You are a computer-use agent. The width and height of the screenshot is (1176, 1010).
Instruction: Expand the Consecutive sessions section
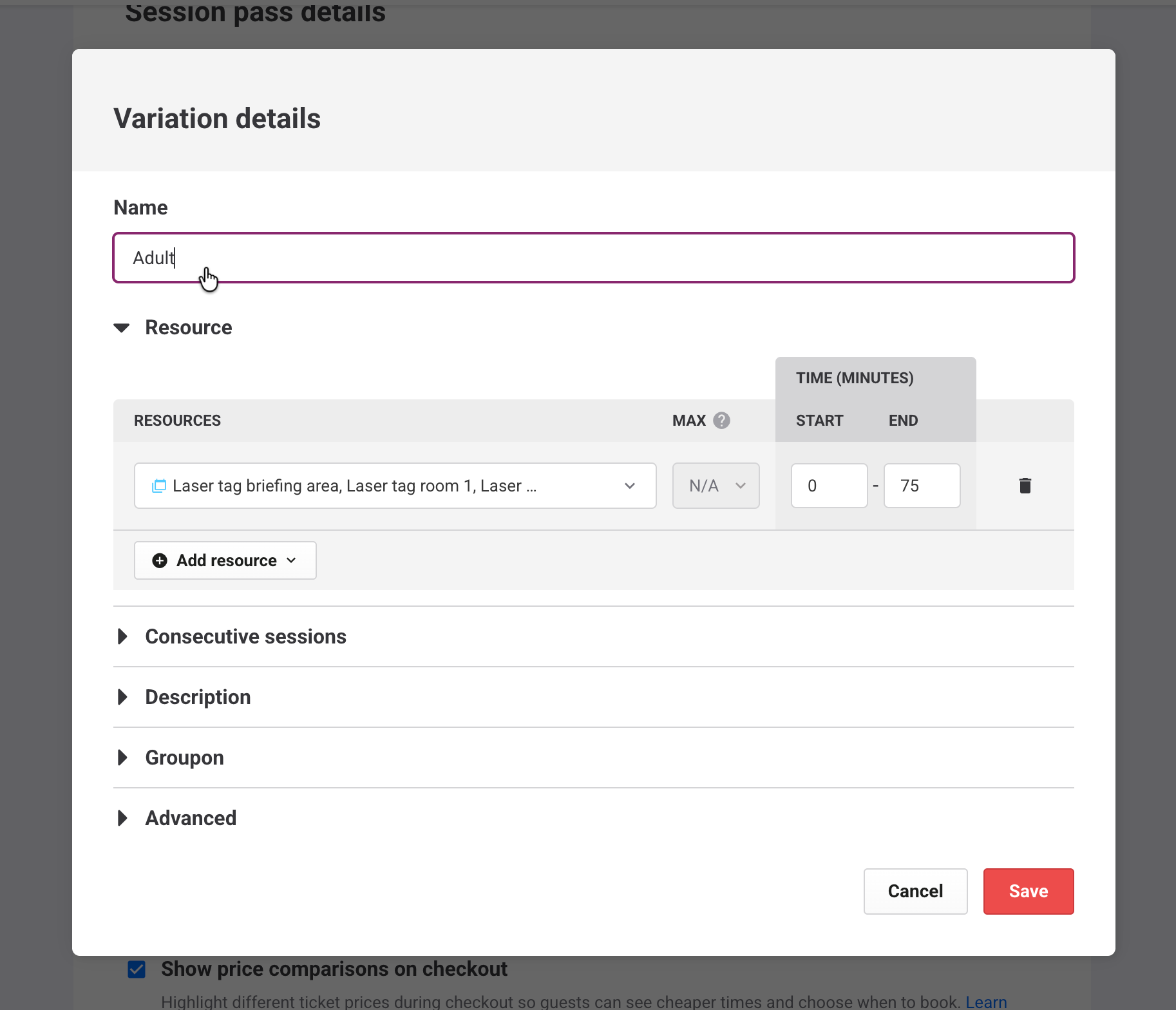122,636
